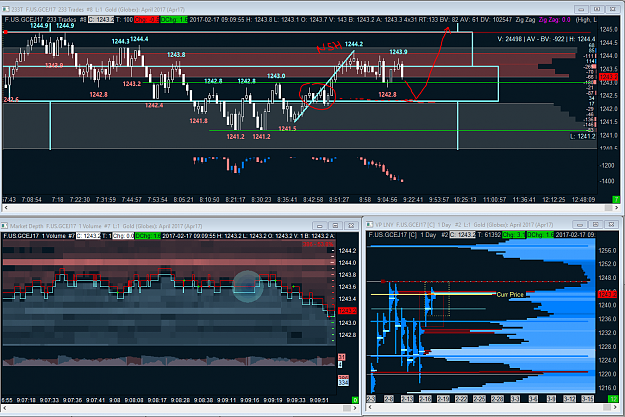Click the Market Depth window title icon
The width and height of the screenshot is (625, 417).
(x=4, y=226)
